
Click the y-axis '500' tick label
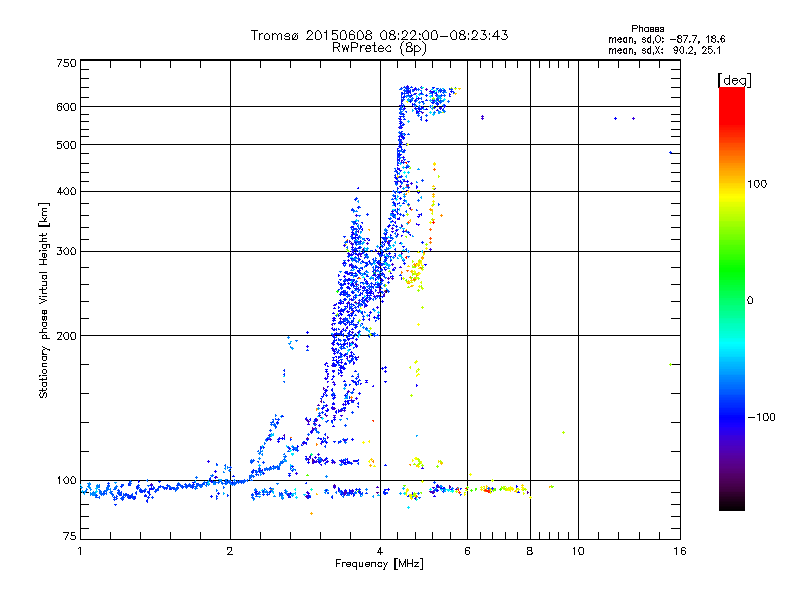point(66,145)
